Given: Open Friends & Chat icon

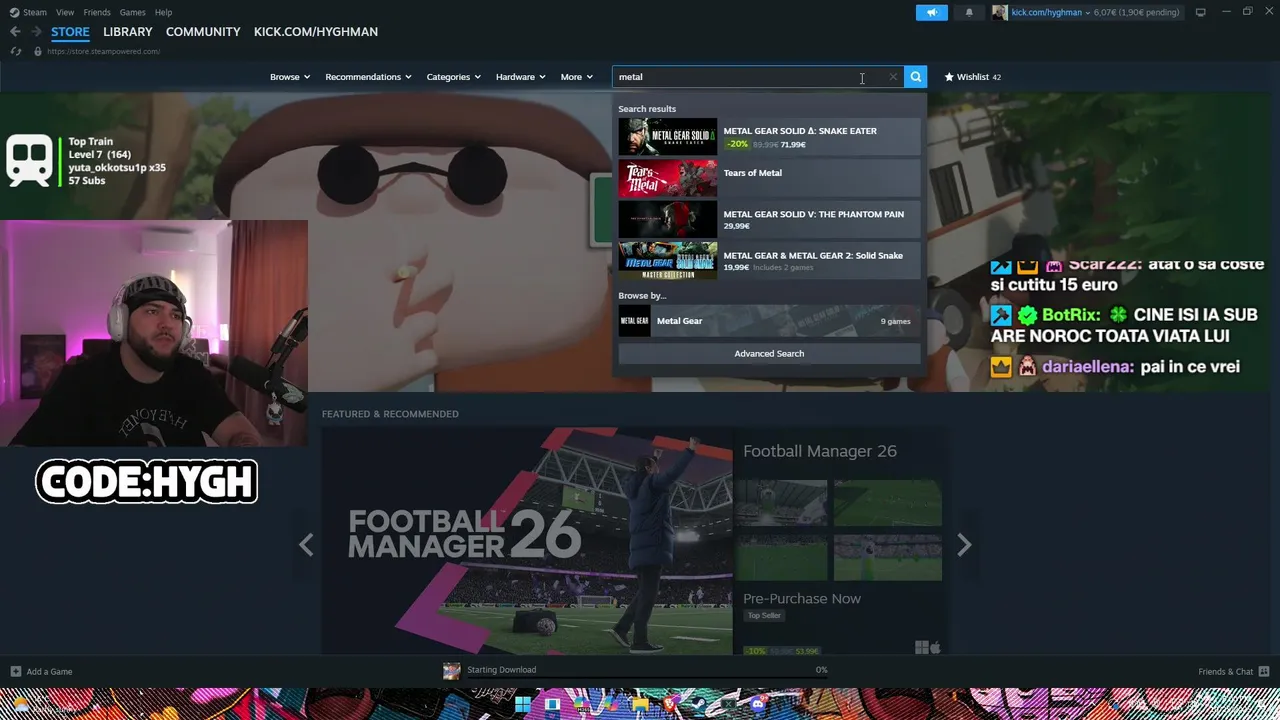Looking at the screenshot, I should click(1264, 672).
